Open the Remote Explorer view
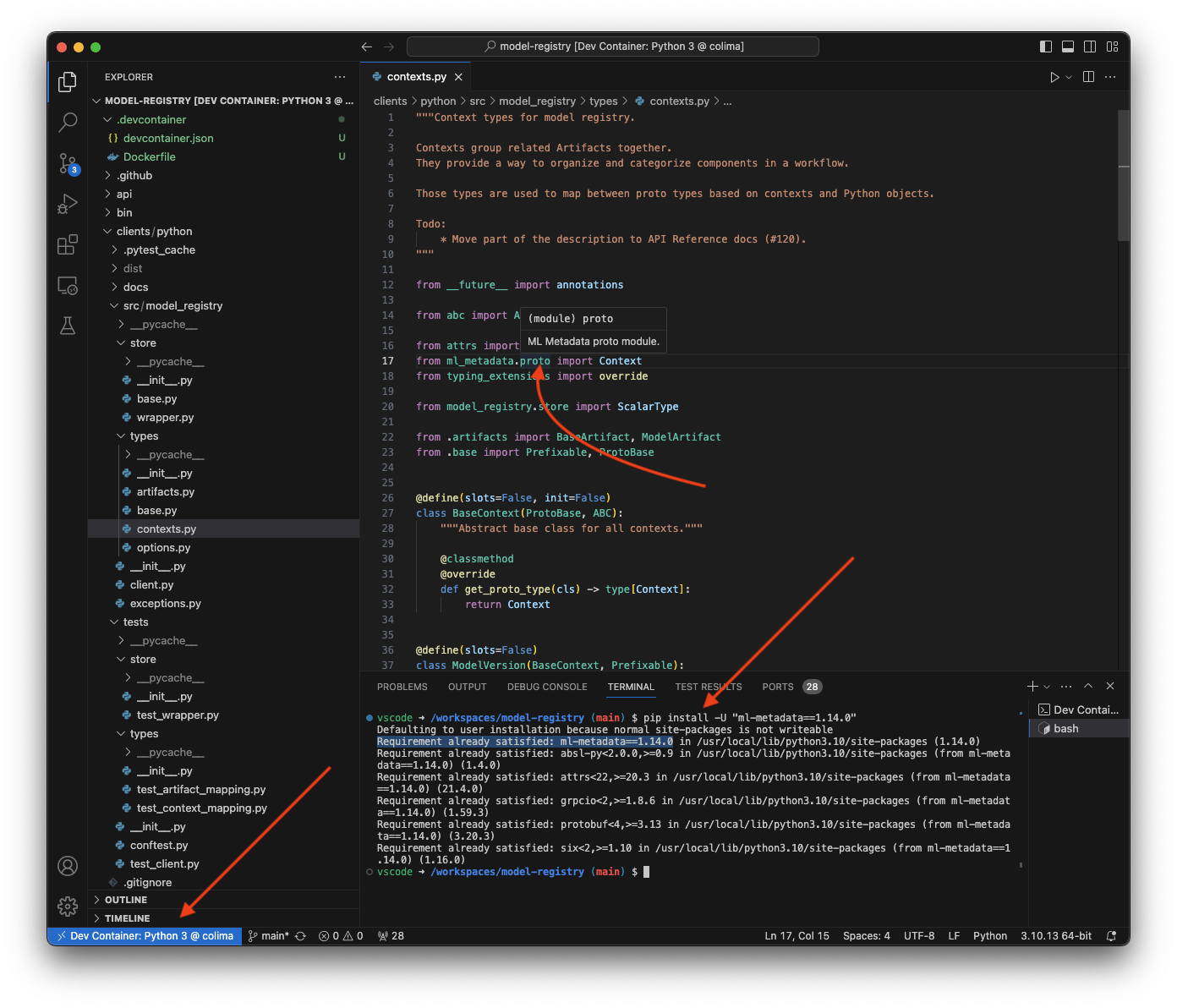 68,286
